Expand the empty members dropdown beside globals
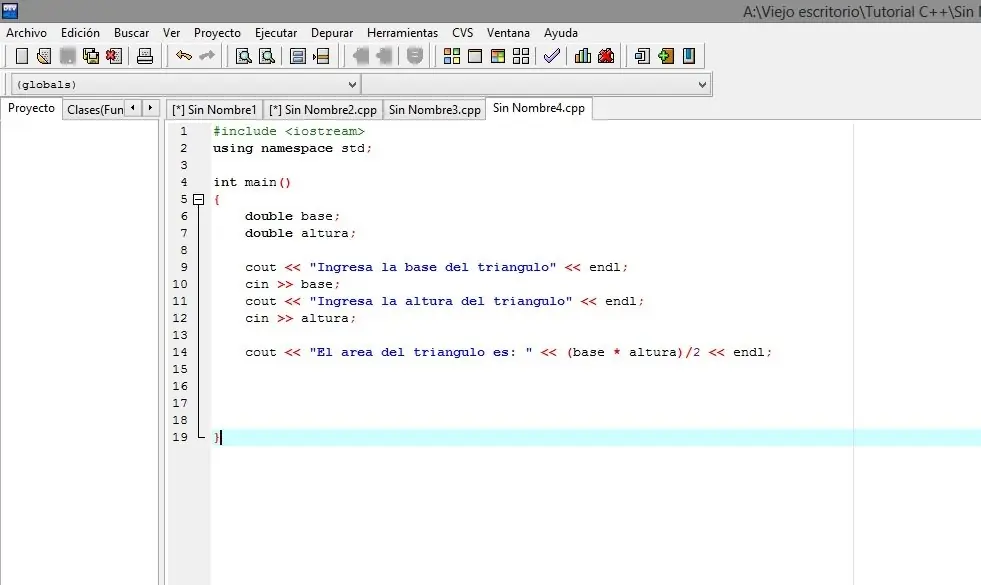981x585 pixels. point(536,85)
